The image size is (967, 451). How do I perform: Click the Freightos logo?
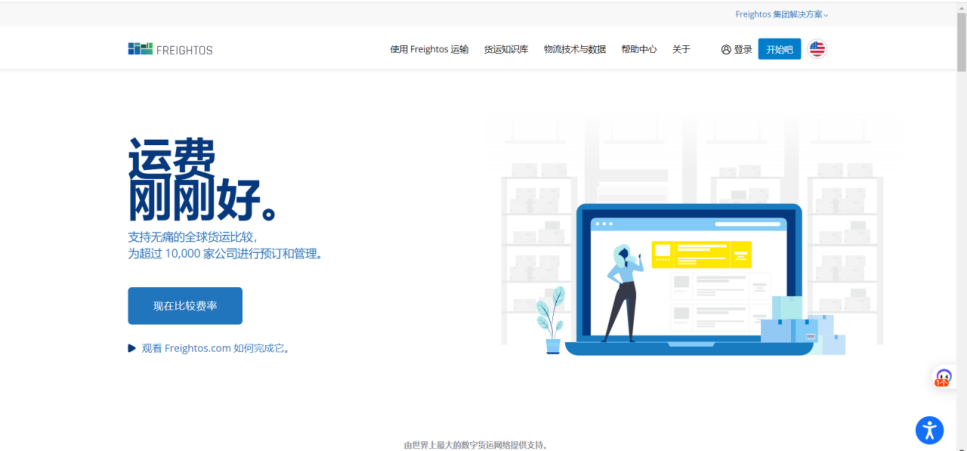(x=170, y=49)
